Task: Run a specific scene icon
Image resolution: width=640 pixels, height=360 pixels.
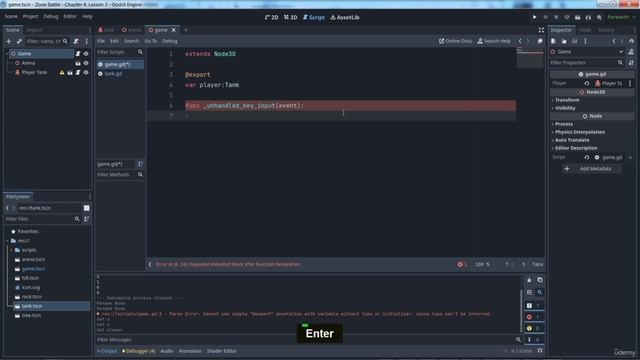Action: click(x=588, y=17)
